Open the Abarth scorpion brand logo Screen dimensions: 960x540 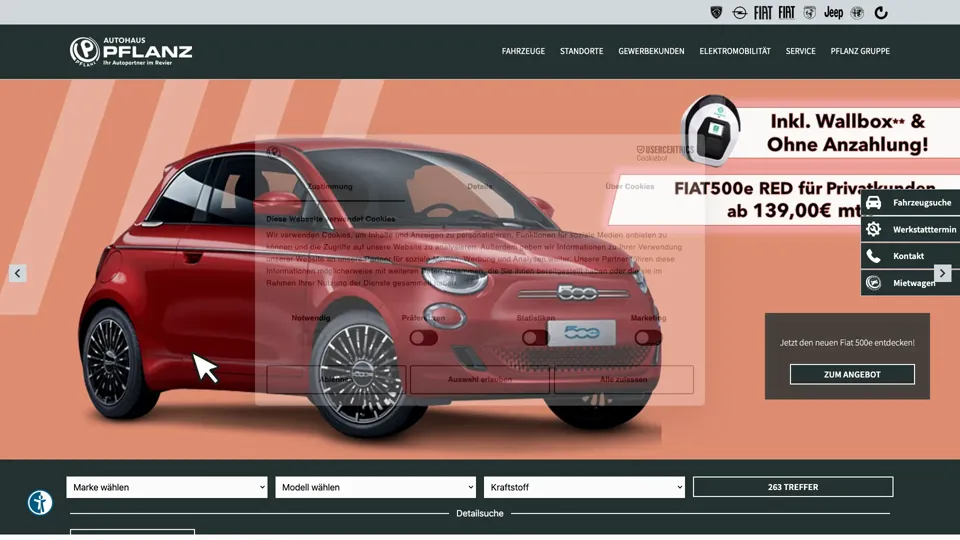(x=809, y=13)
